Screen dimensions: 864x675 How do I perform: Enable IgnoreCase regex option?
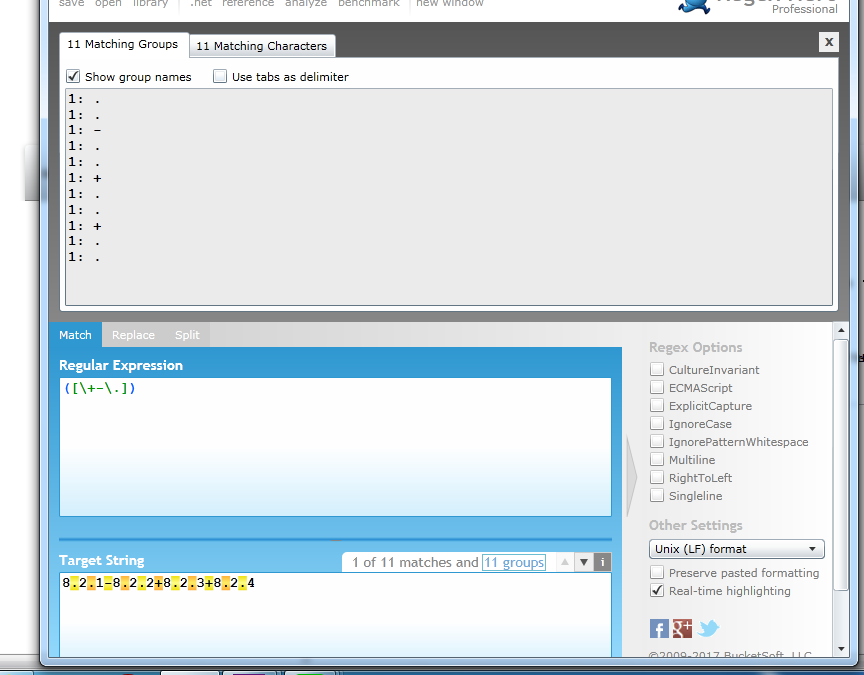(657, 424)
